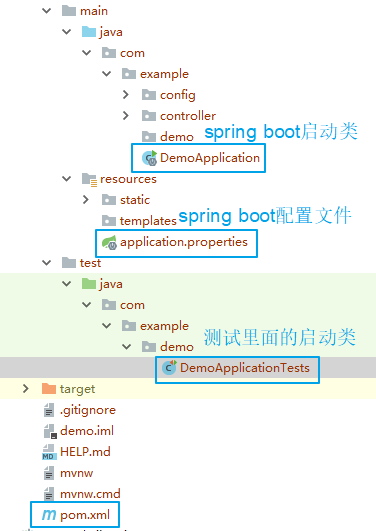Image resolution: width=376 pixels, height=531 pixels.
Task: Collapse the test folder
Action: [x=46, y=262]
